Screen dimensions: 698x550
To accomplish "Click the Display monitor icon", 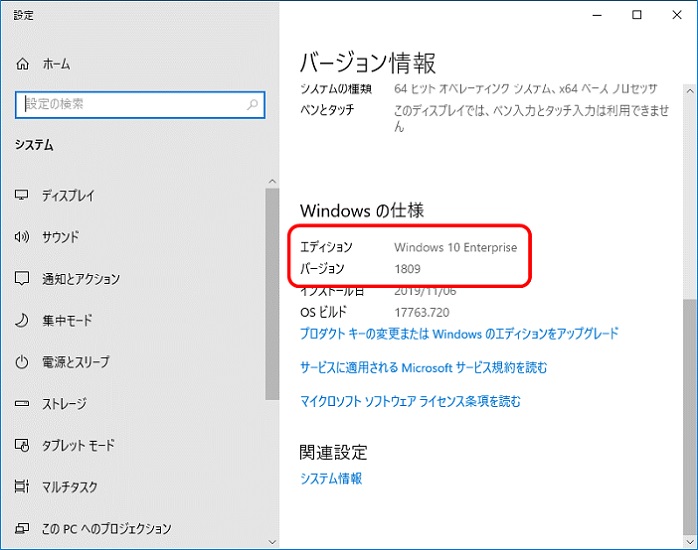I will click(x=21, y=195).
